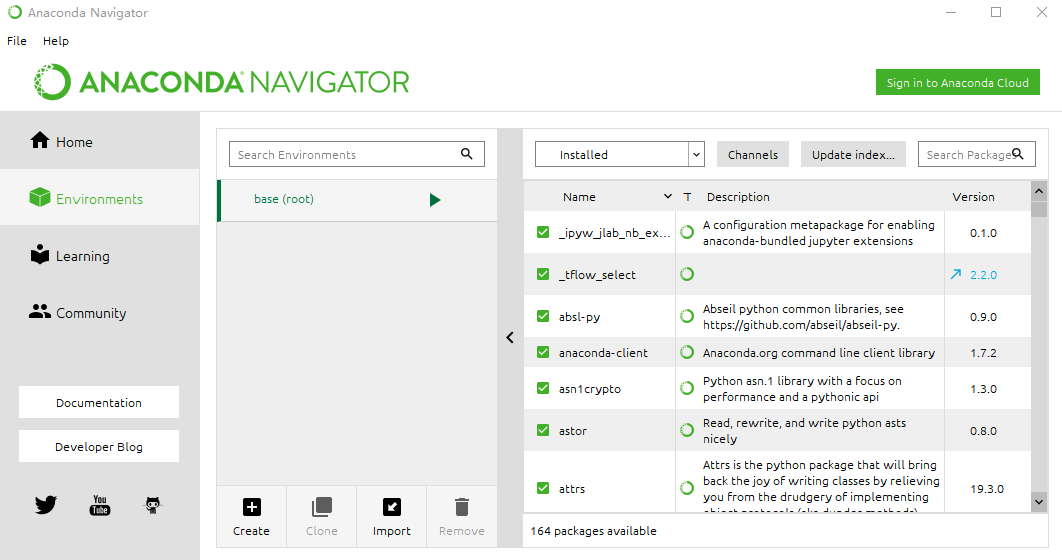Click the type icon for asn1crypto
This screenshot has height=560, width=1062.
[x=687, y=388]
